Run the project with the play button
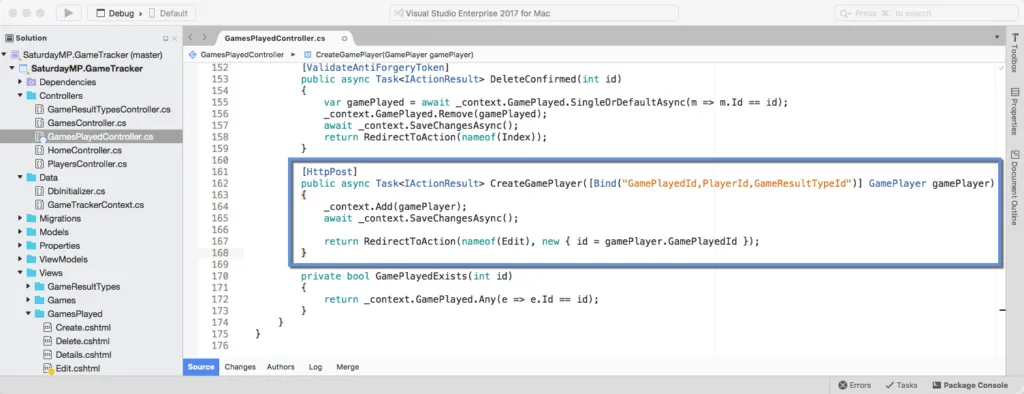 point(69,13)
